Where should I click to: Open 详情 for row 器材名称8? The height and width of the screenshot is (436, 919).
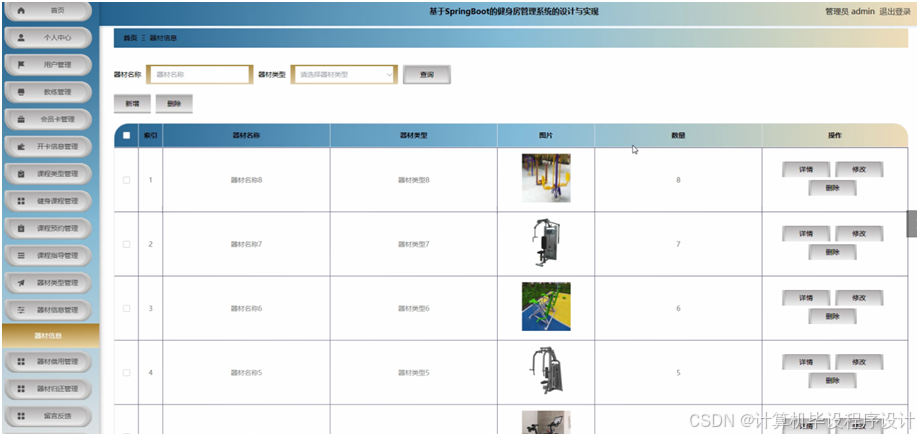click(806, 169)
